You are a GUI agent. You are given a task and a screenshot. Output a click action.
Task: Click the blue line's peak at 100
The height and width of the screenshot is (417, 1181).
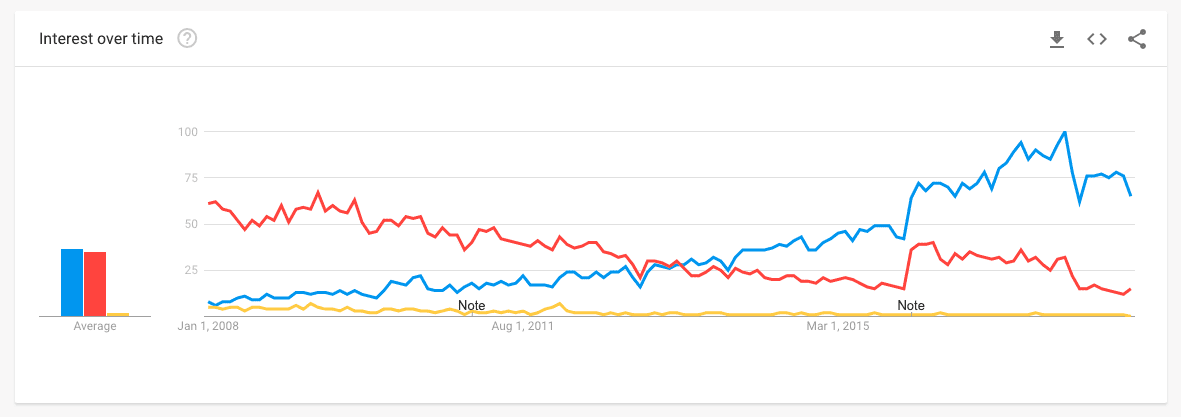[x=1064, y=132]
